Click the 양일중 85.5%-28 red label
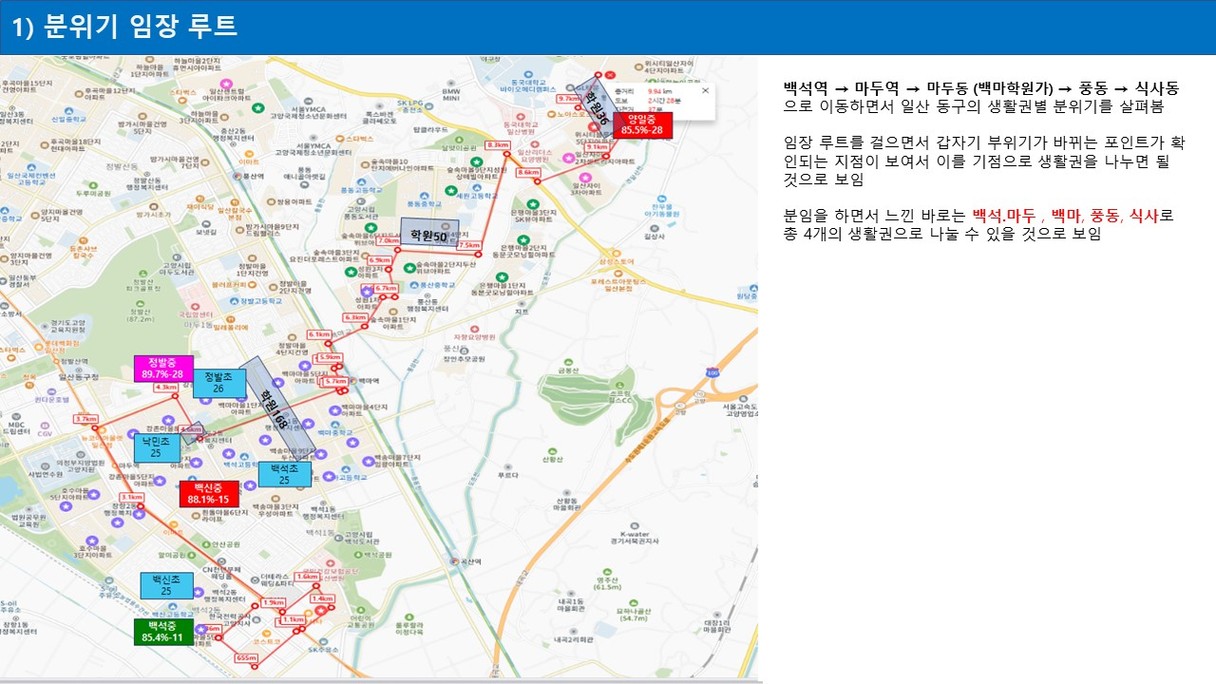Screen dimensions: 1216x684 (645, 124)
